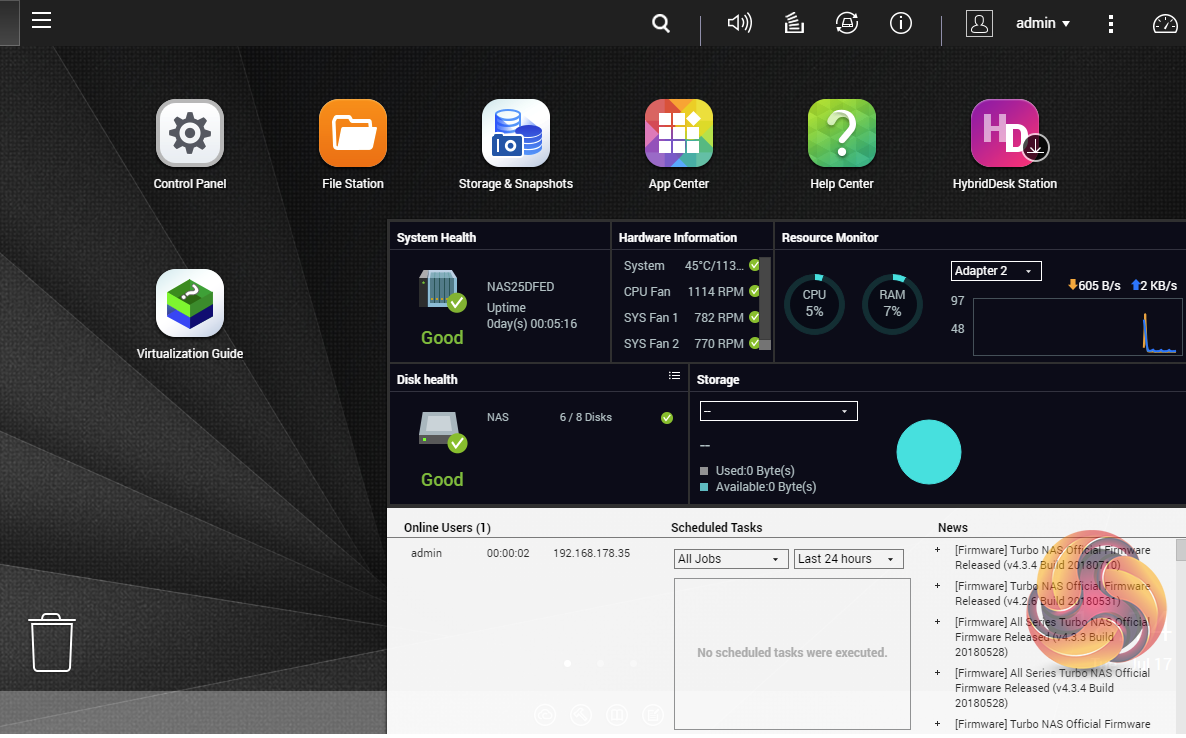Click the Disk health panel title
This screenshot has height=738, width=1186.
click(427, 380)
